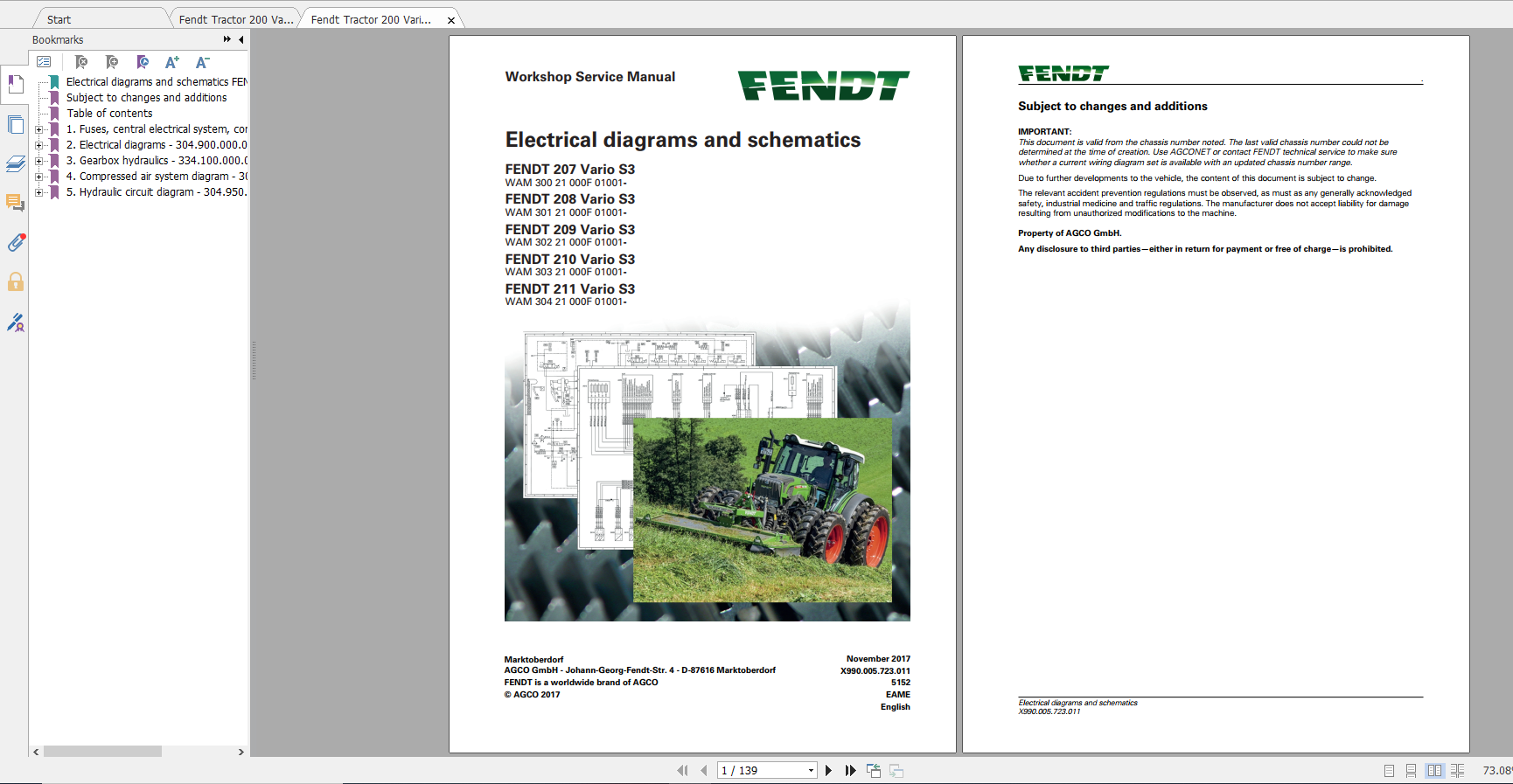Click Property of AGCO GmbH text
Viewport: 1513px width, 784px height.
(1070, 233)
